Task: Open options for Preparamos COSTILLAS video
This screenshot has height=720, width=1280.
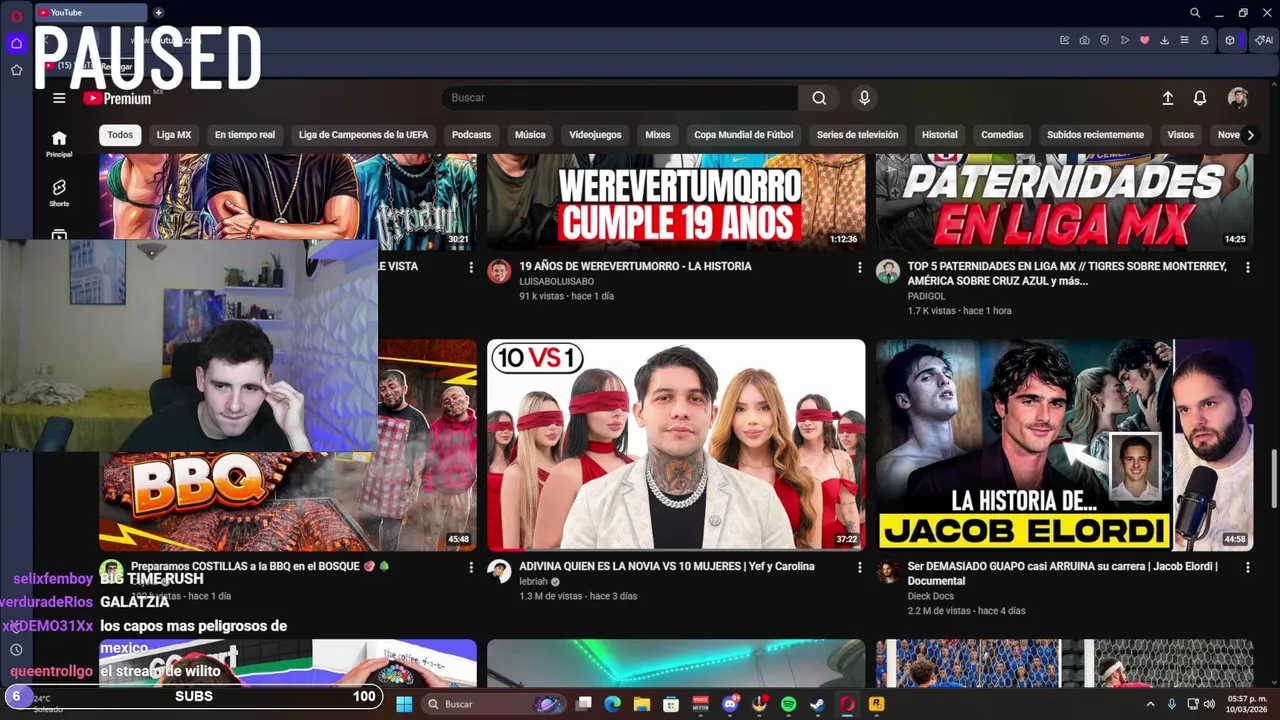Action: point(471,567)
